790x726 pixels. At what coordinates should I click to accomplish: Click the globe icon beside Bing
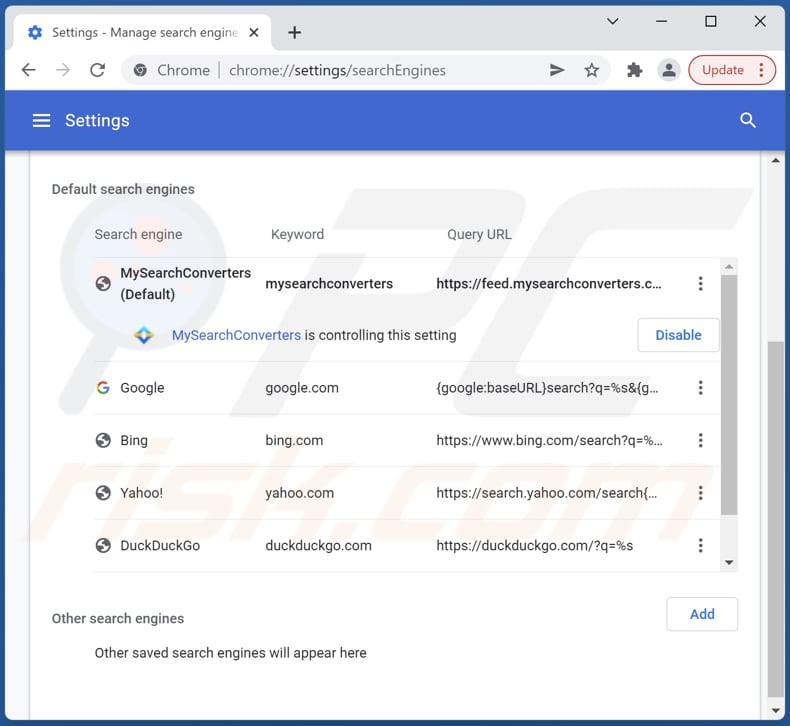tap(103, 440)
